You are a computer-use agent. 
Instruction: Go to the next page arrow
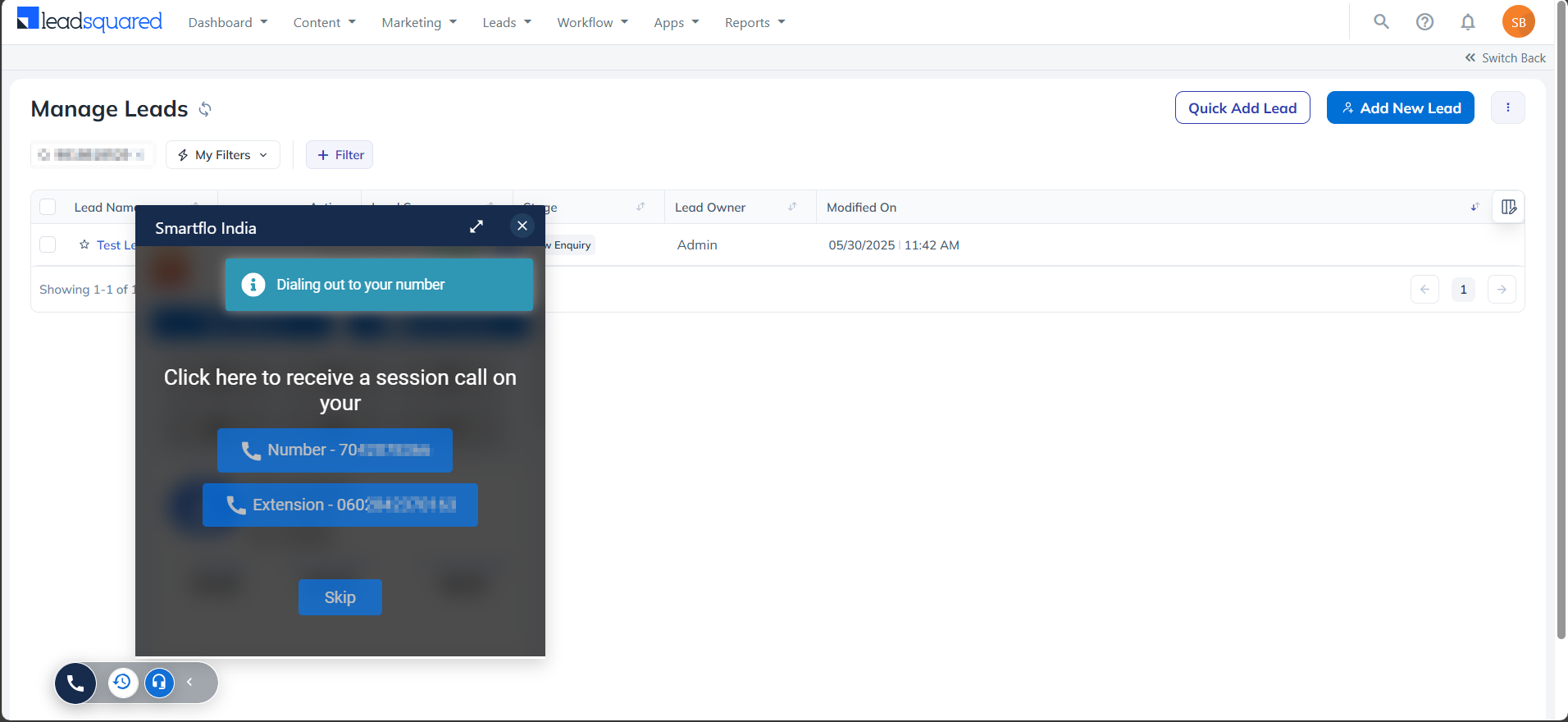(1502, 290)
